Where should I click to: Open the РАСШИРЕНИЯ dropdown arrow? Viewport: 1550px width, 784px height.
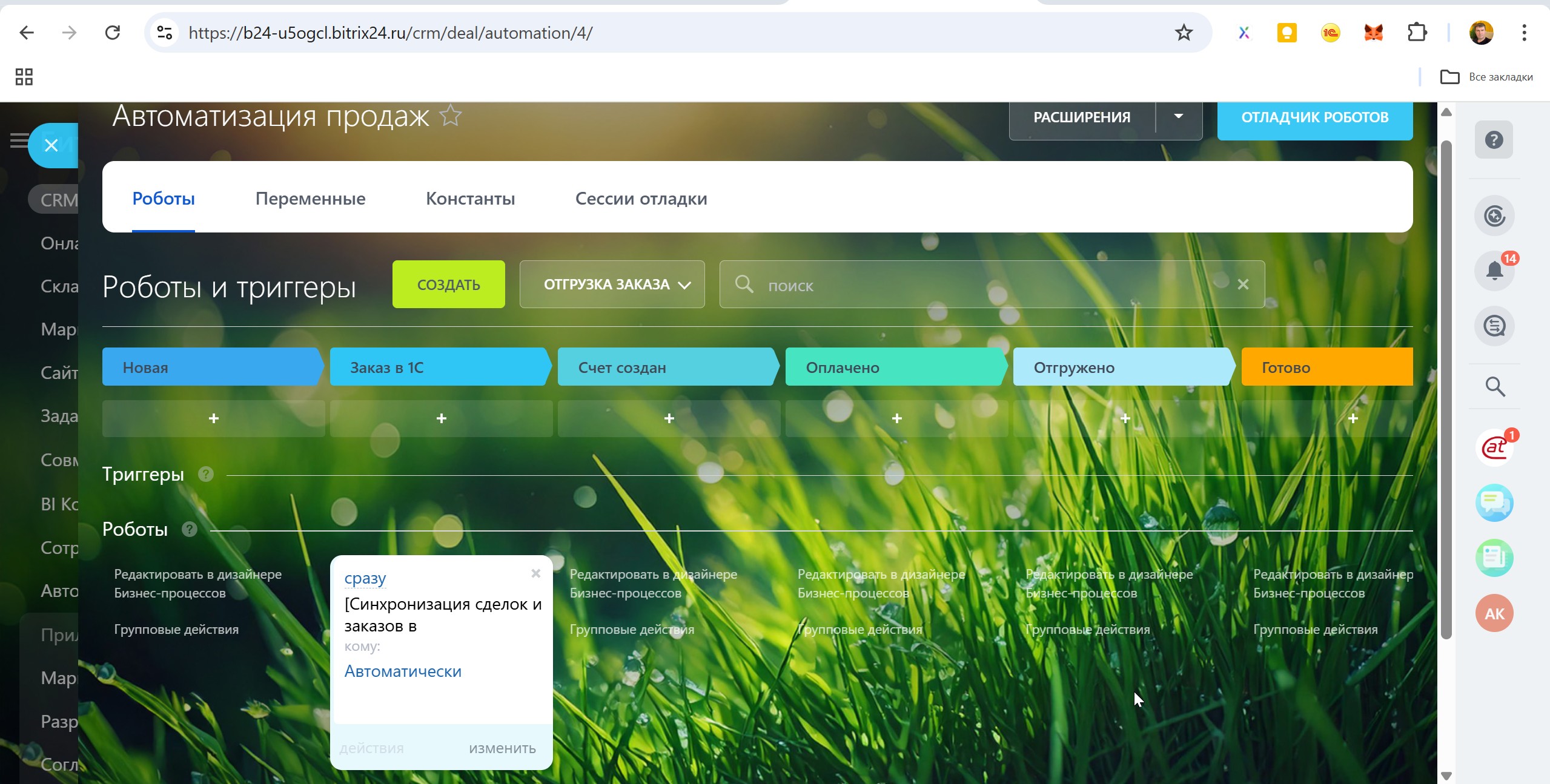[x=1178, y=116]
